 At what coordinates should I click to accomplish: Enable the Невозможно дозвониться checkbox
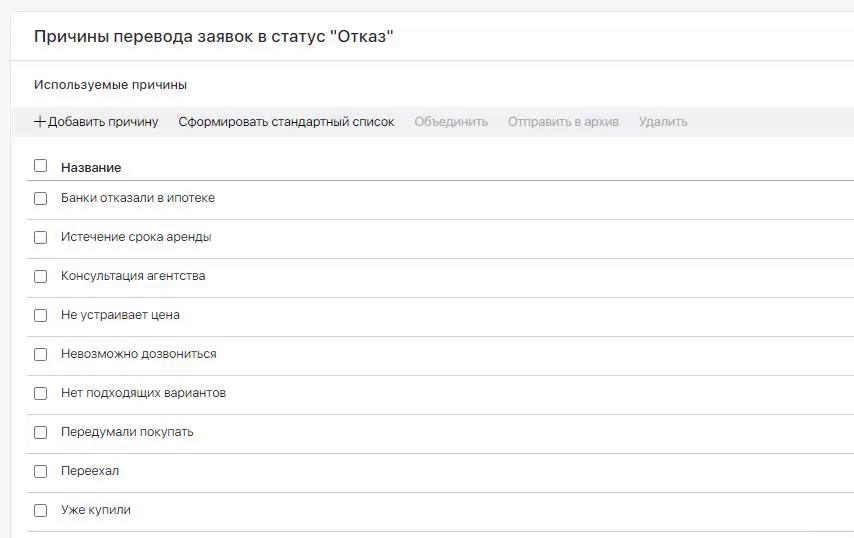[41, 354]
